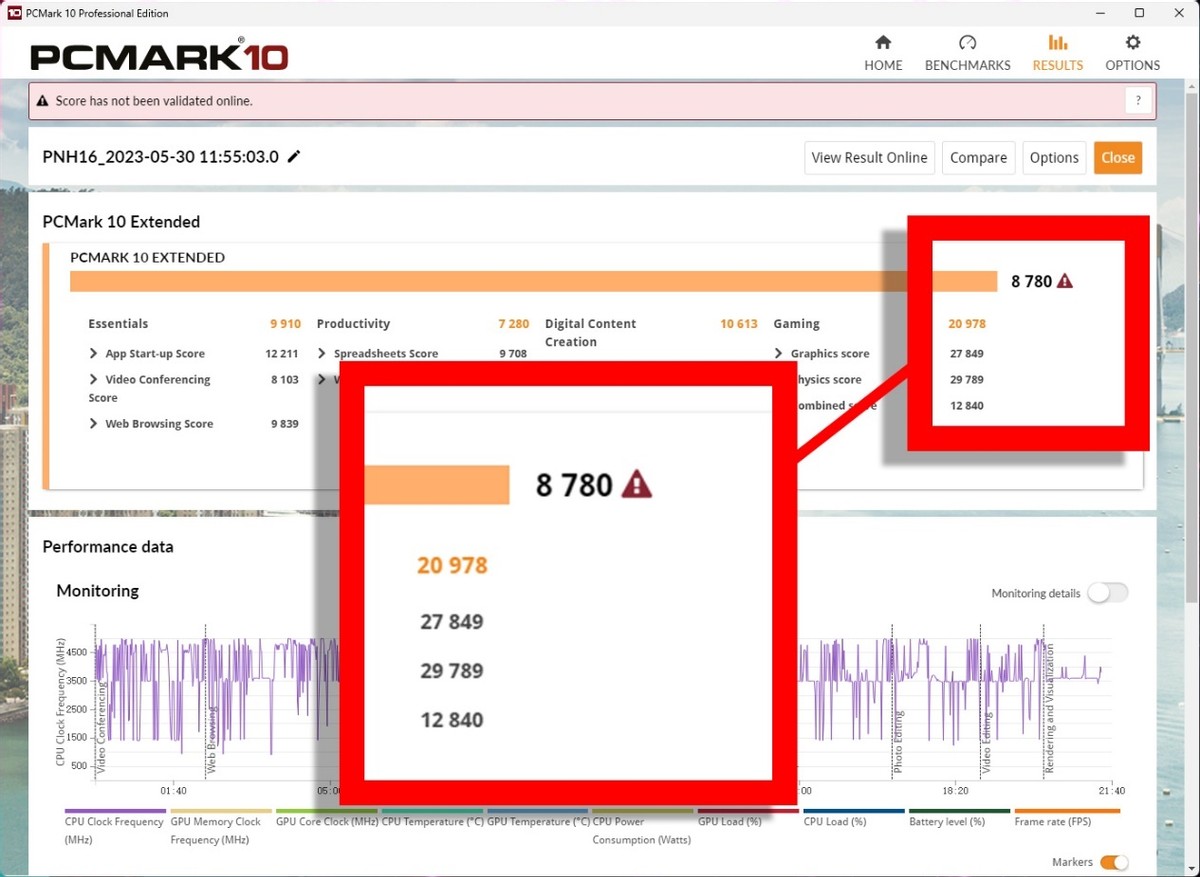Toggle the Markers switch
Viewport: 1200px width, 877px height.
(1114, 862)
